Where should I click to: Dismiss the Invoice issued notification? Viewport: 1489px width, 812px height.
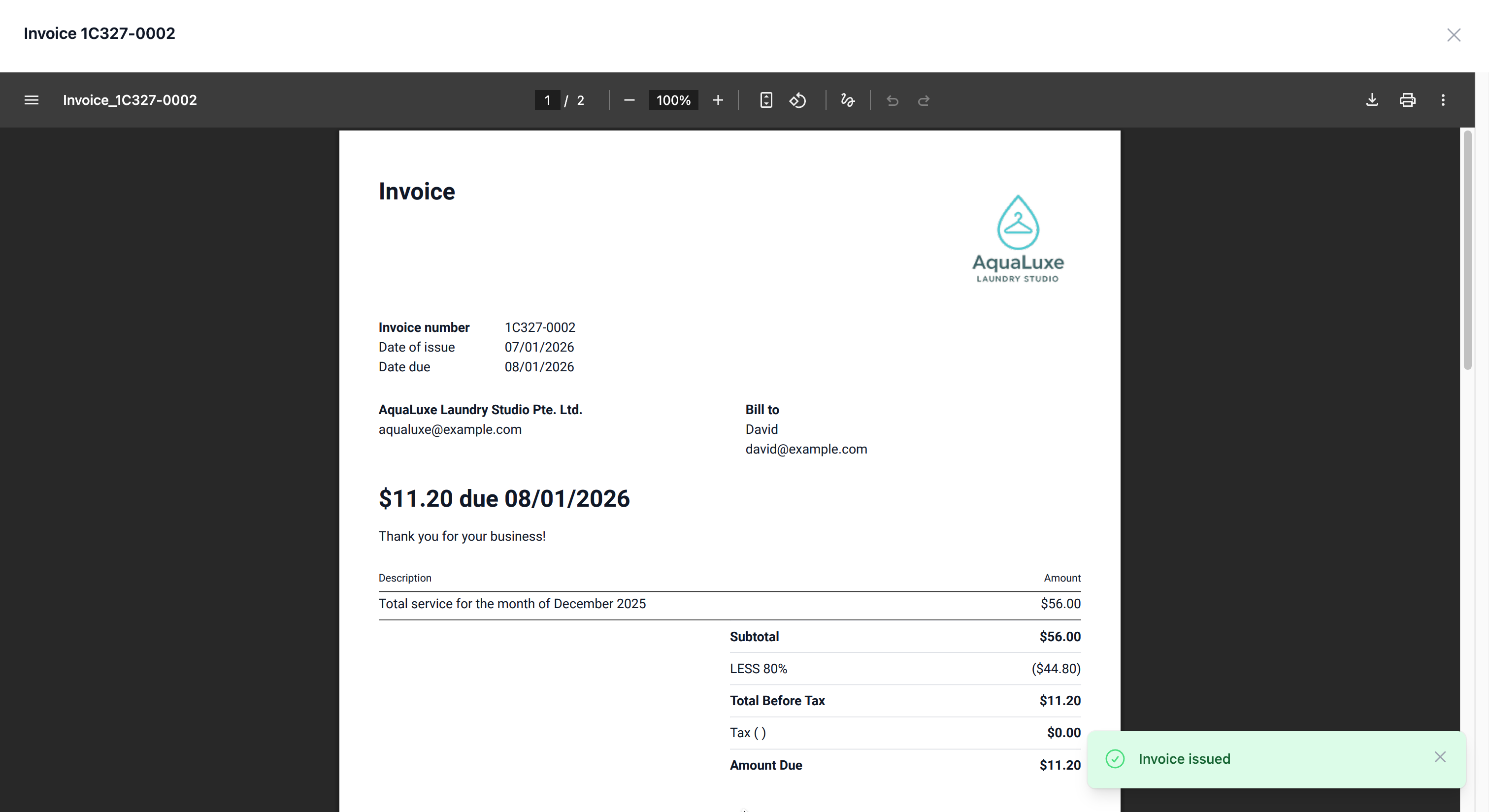click(x=1439, y=757)
